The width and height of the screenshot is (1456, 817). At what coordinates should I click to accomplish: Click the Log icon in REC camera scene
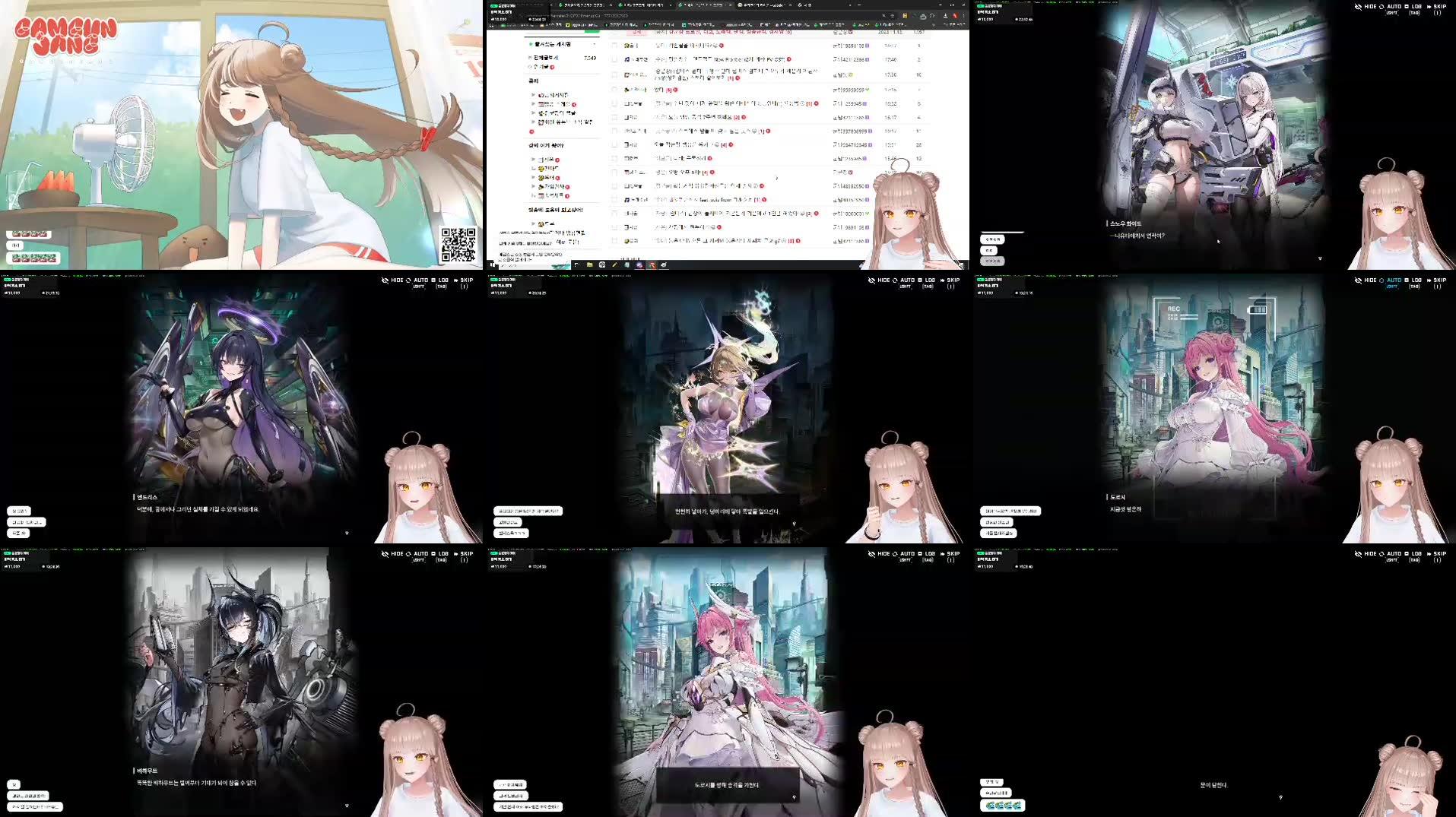1407,280
